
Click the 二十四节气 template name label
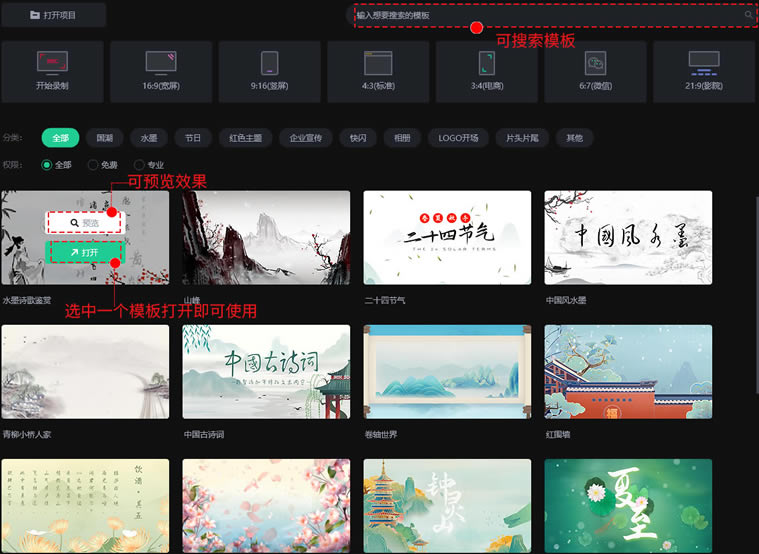tap(385, 300)
